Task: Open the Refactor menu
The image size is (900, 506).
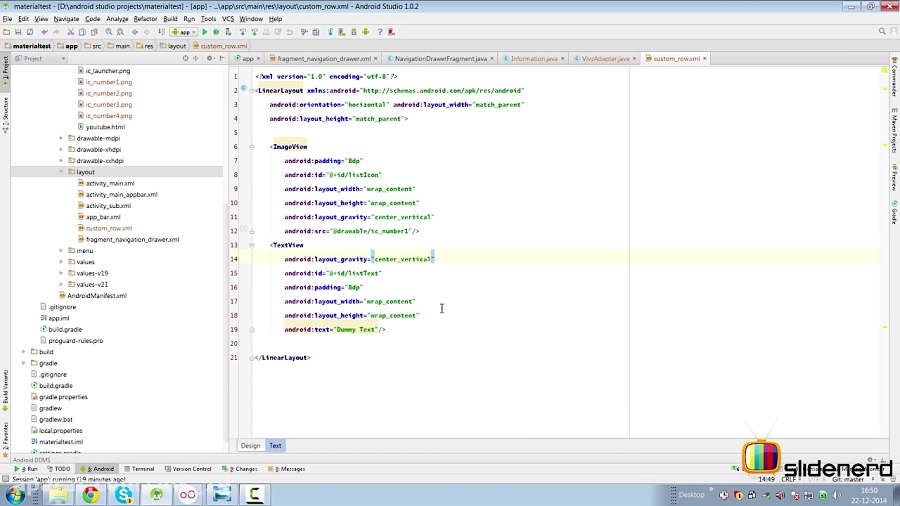Action: click(145, 18)
